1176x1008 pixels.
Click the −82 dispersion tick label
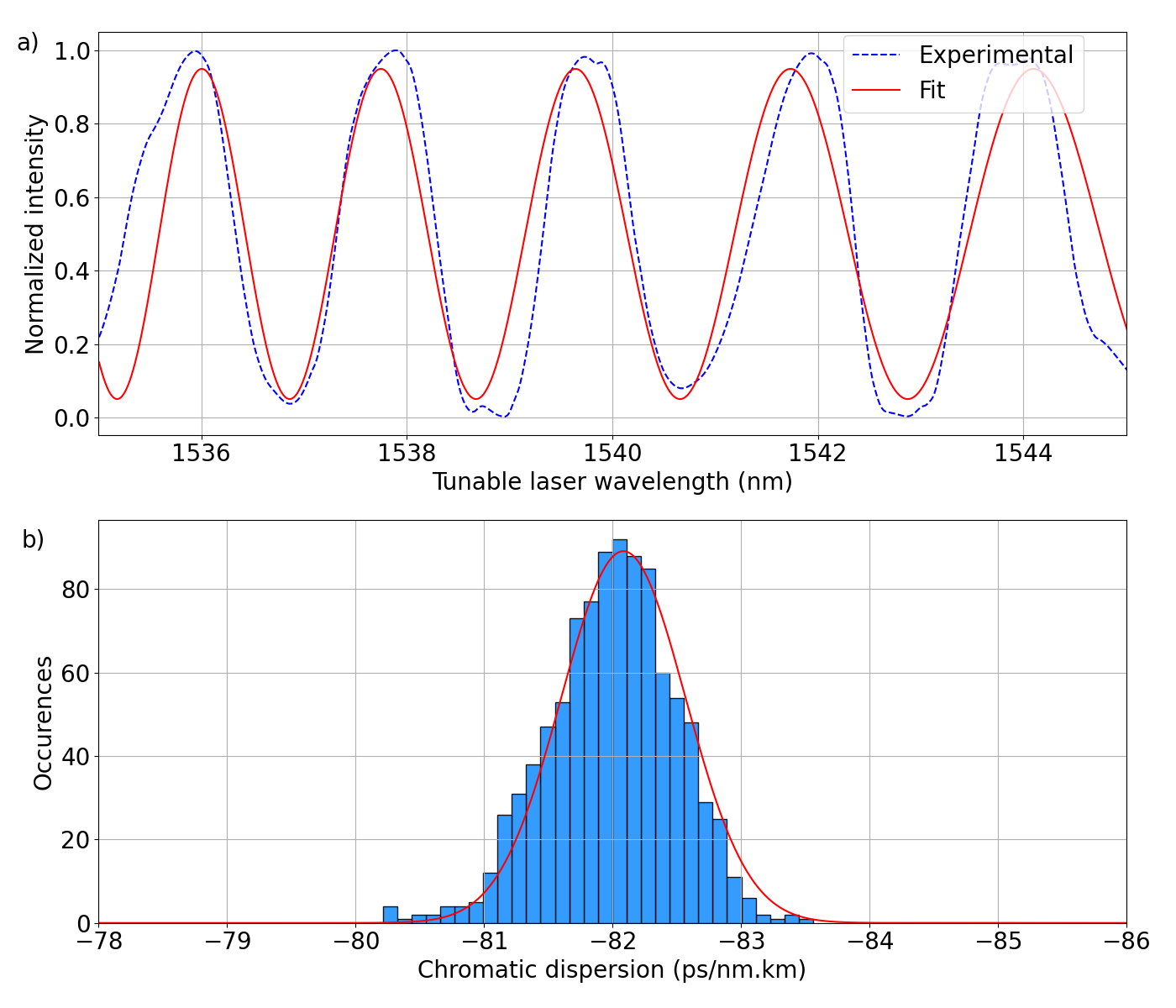[612, 941]
